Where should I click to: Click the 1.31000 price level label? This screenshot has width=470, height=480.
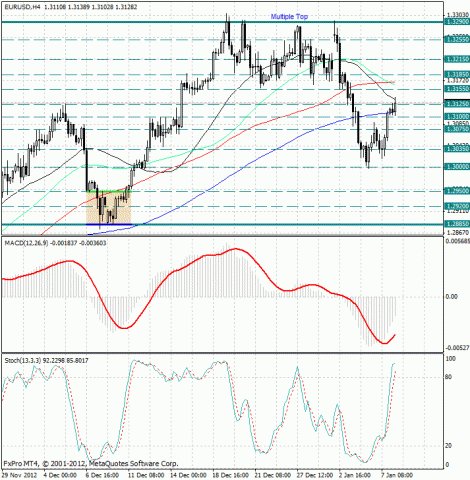[x=457, y=117]
